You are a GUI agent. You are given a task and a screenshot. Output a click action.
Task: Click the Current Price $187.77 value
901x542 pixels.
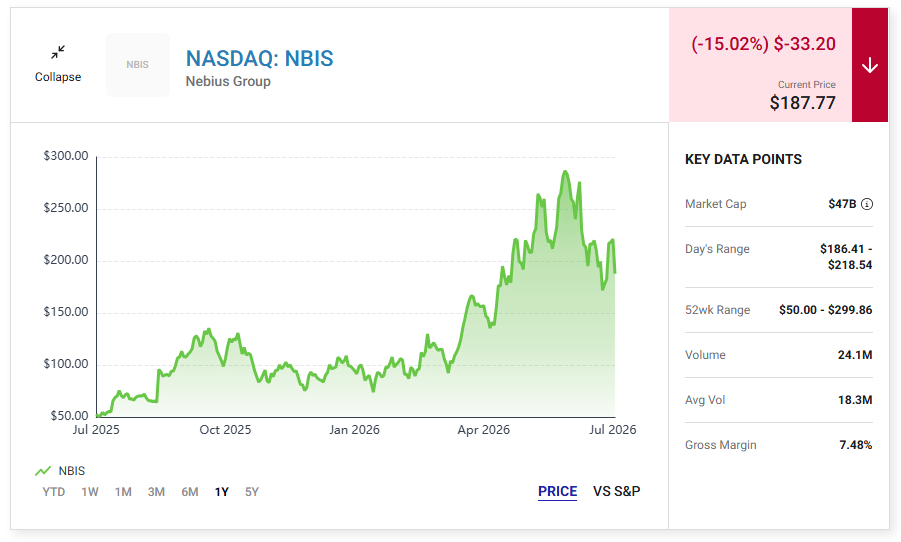pos(803,103)
